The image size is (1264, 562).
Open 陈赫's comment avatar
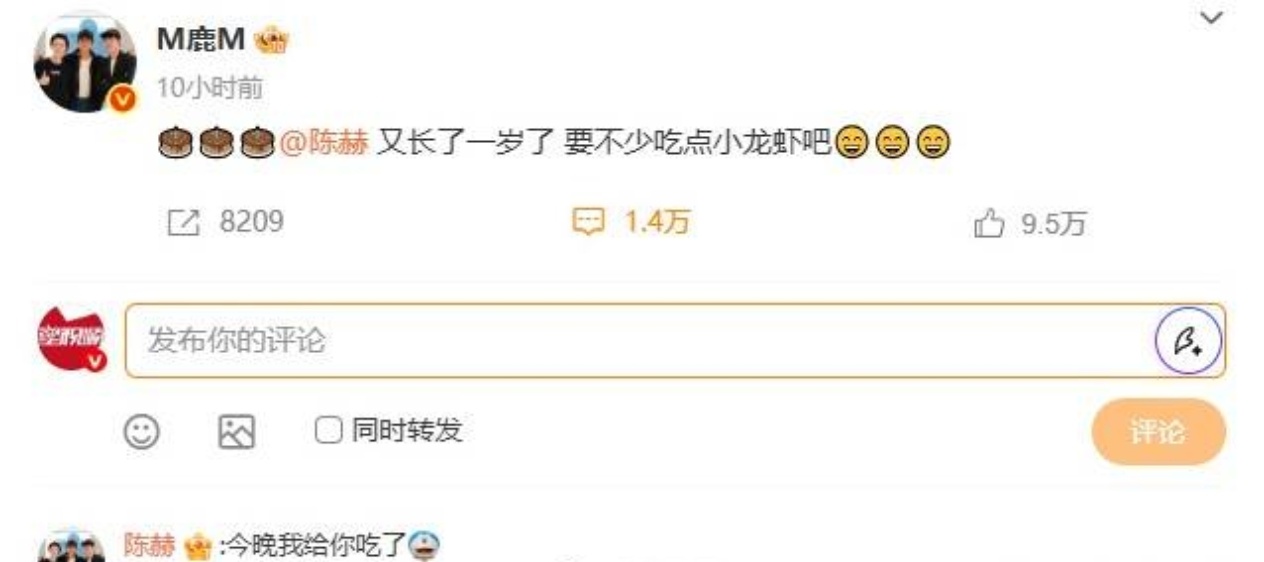click(71, 548)
